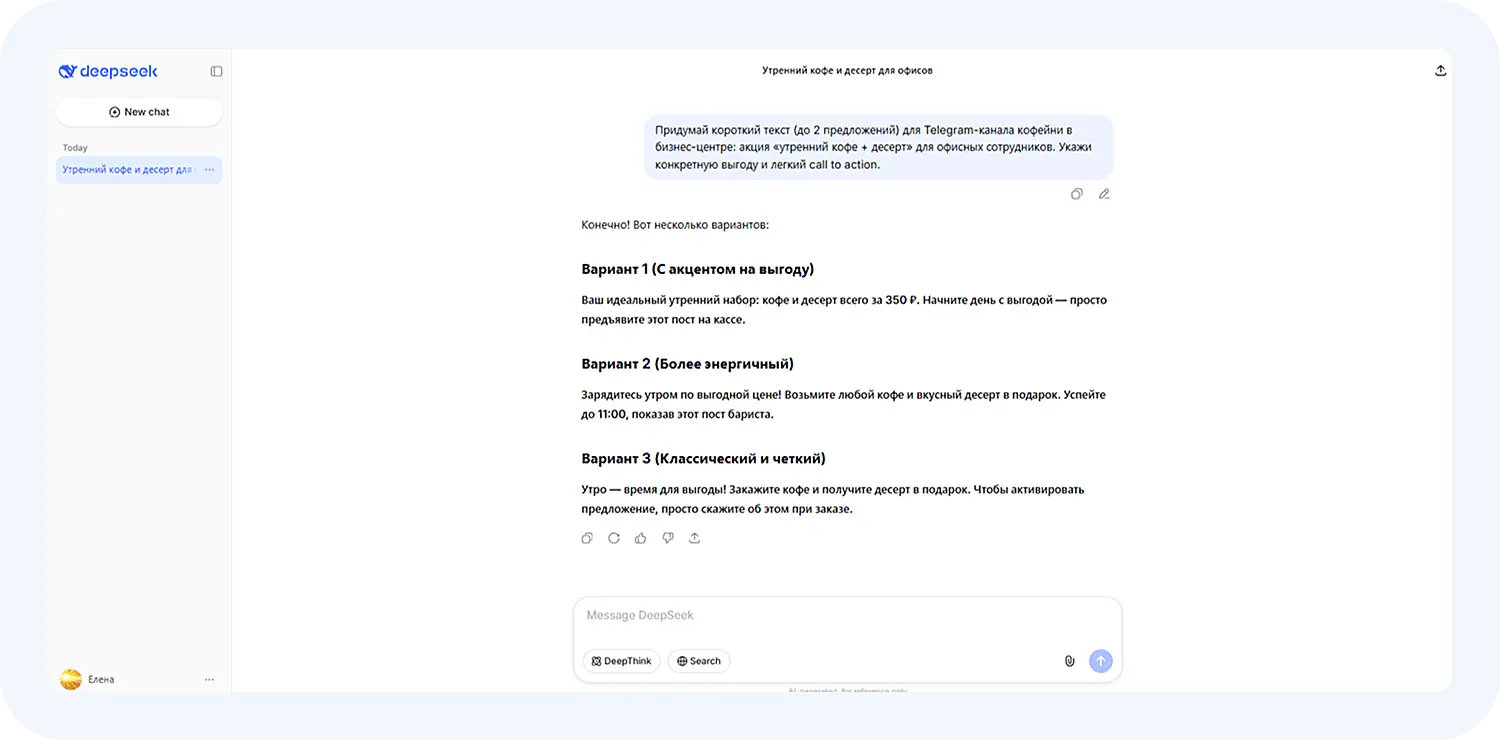Viewport: 1500px width, 740px height.
Task: Start a New chat
Action: (x=139, y=111)
